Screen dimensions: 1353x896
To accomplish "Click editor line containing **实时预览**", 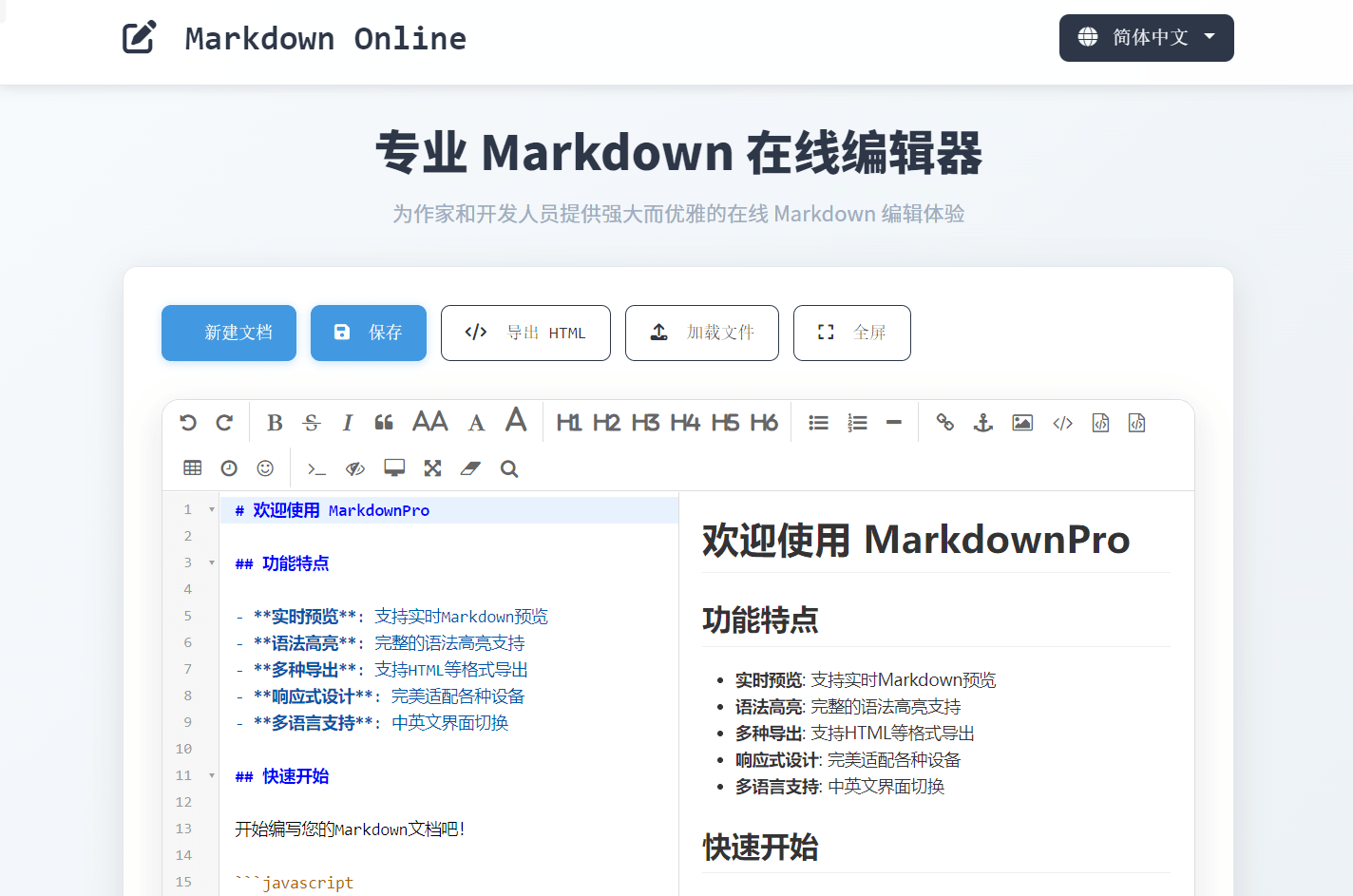I will tap(391, 617).
